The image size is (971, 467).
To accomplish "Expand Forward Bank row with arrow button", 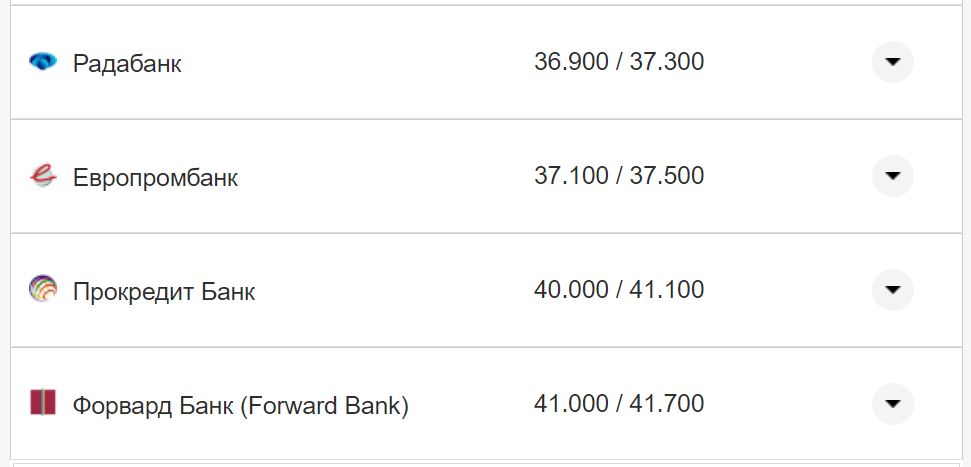I will 892,404.
